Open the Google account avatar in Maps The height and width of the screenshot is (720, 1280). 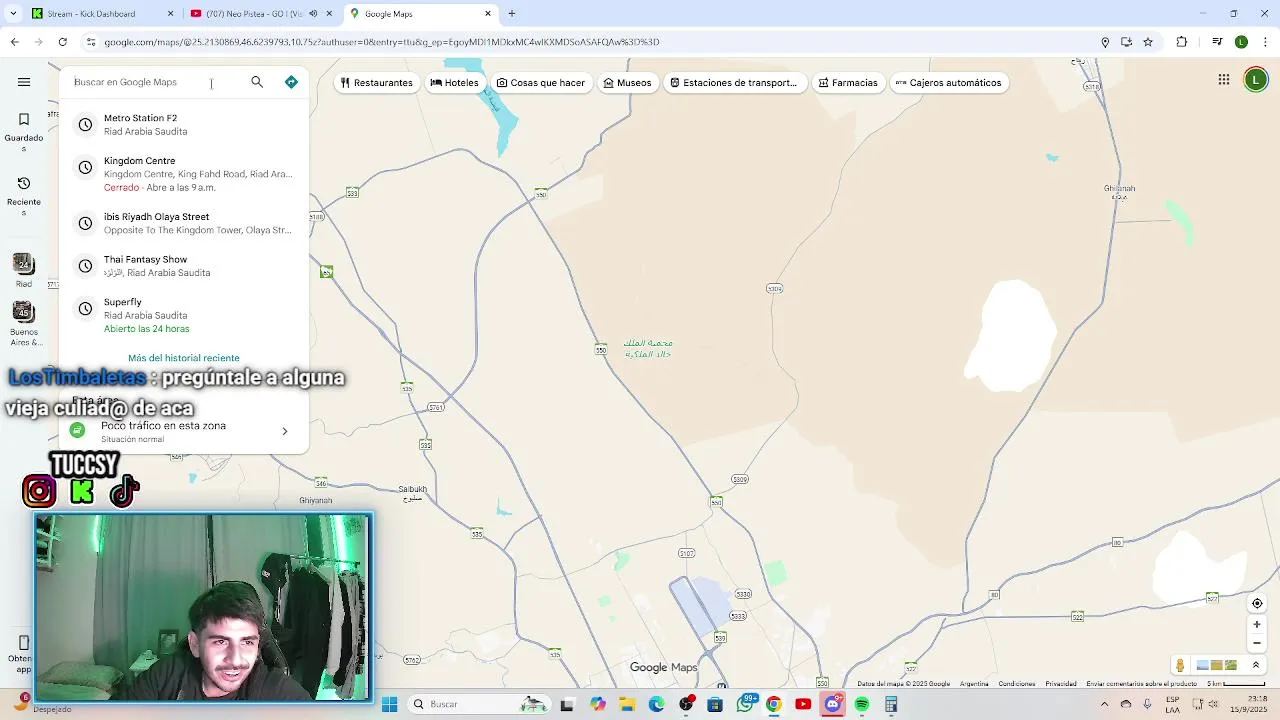pyautogui.click(x=1256, y=80)
